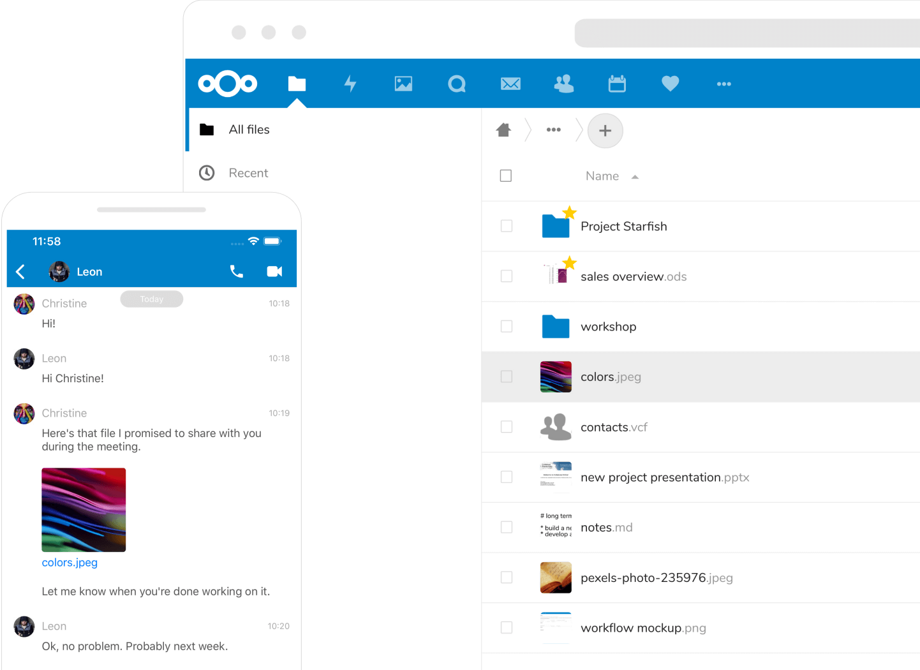Select the colors.jpeg row checkbox
This screenshot has width=920, height=670.
pos(506,376)
